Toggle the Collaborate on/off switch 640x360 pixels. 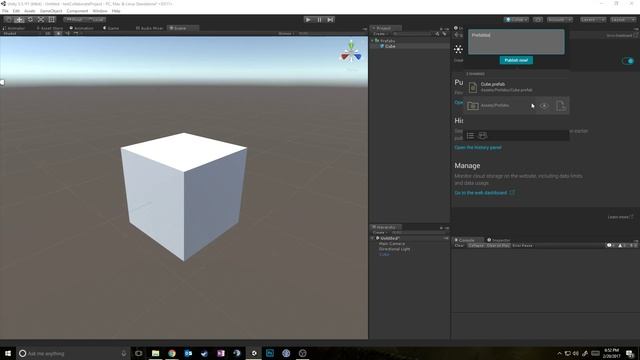pos(628,61)
